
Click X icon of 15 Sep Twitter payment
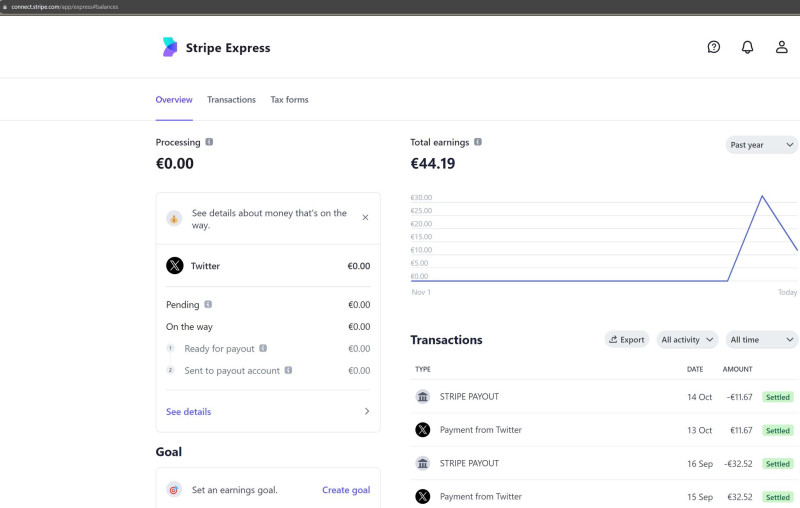point(422,496)
